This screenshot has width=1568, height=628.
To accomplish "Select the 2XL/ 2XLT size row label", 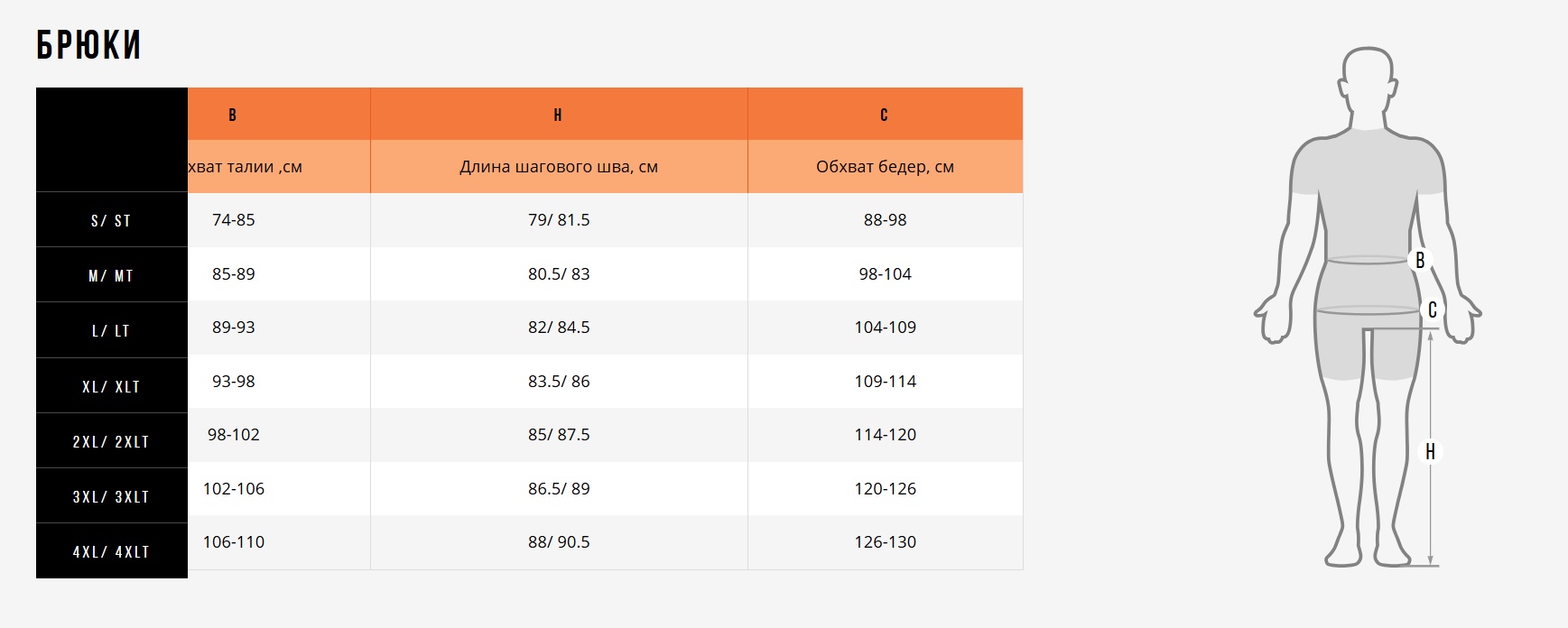I will (x=111, y=442).
